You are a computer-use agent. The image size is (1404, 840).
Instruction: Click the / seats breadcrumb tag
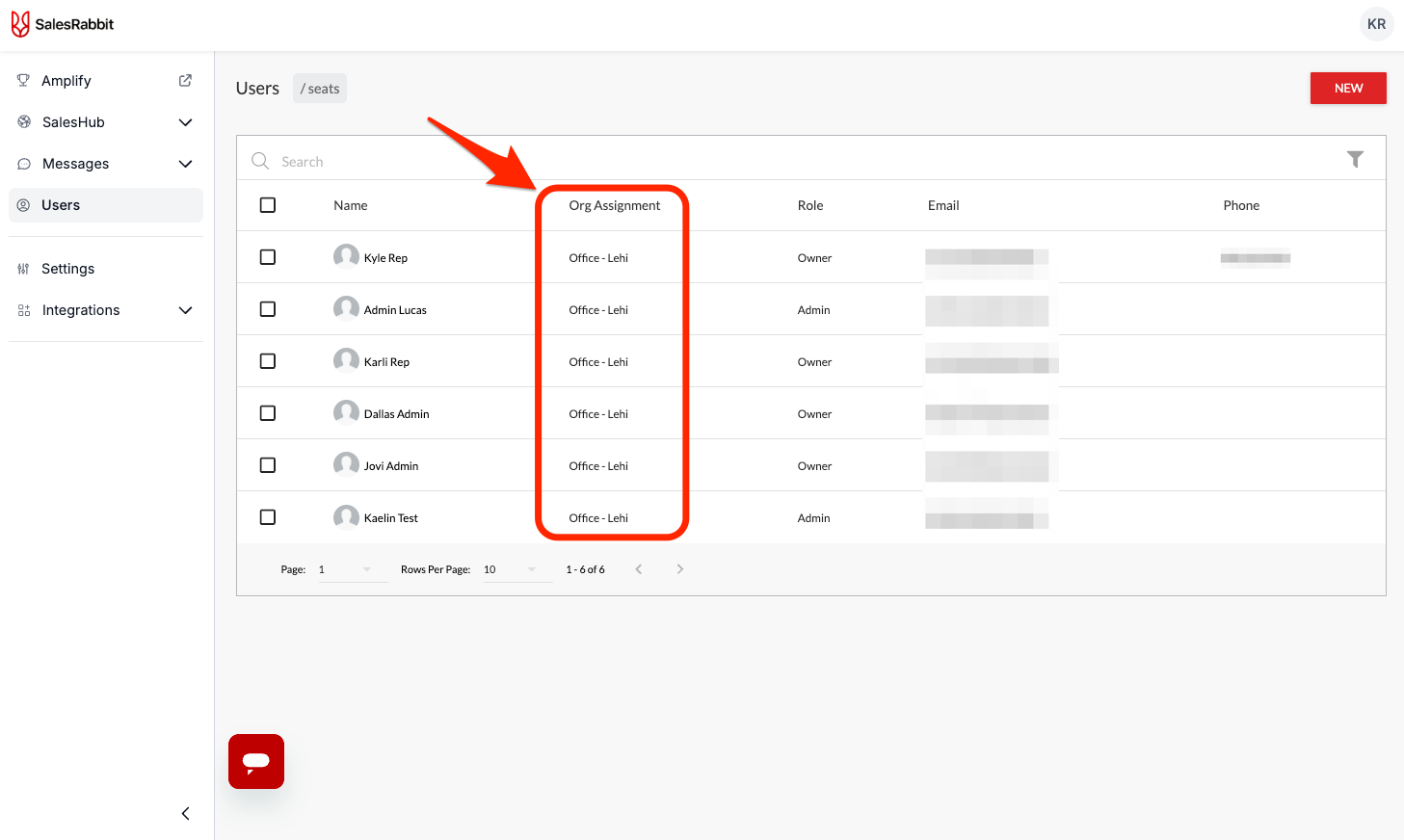click(x=320, y=89)
